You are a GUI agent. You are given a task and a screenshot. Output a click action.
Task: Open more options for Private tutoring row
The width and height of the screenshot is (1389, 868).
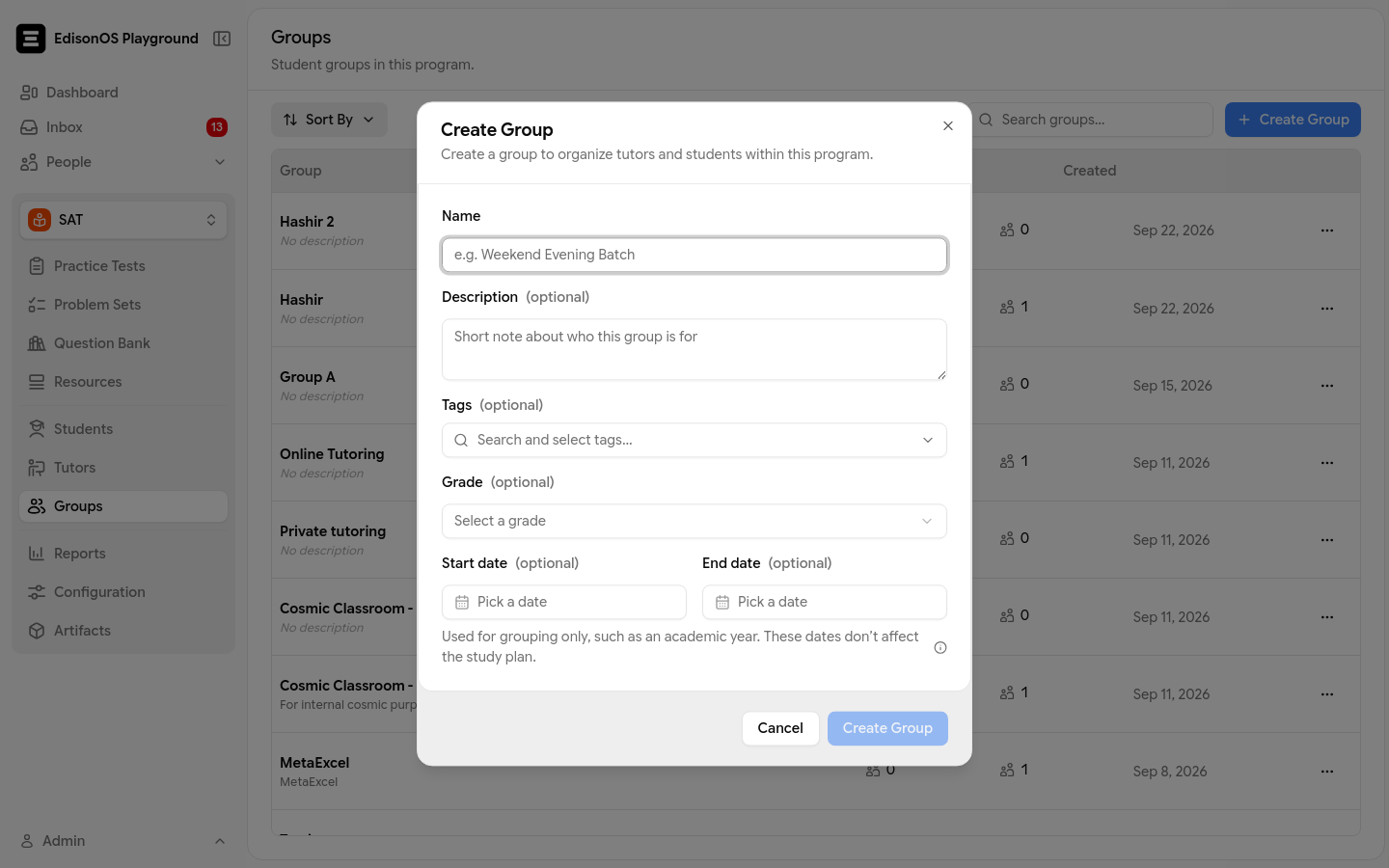click(1327, 540)
